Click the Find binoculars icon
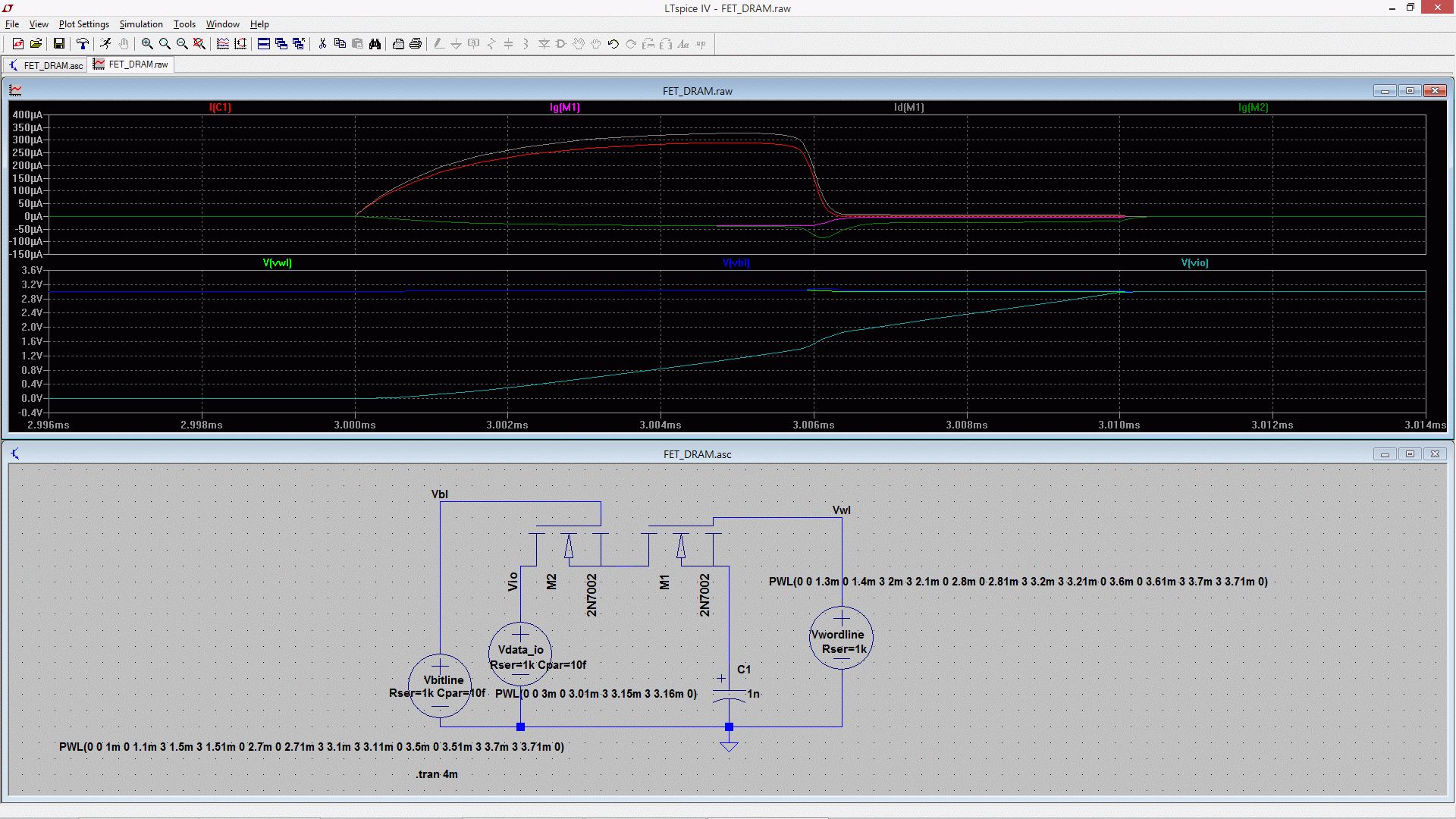The height and width of the screenshot is (819, 1456). (375, 44)
